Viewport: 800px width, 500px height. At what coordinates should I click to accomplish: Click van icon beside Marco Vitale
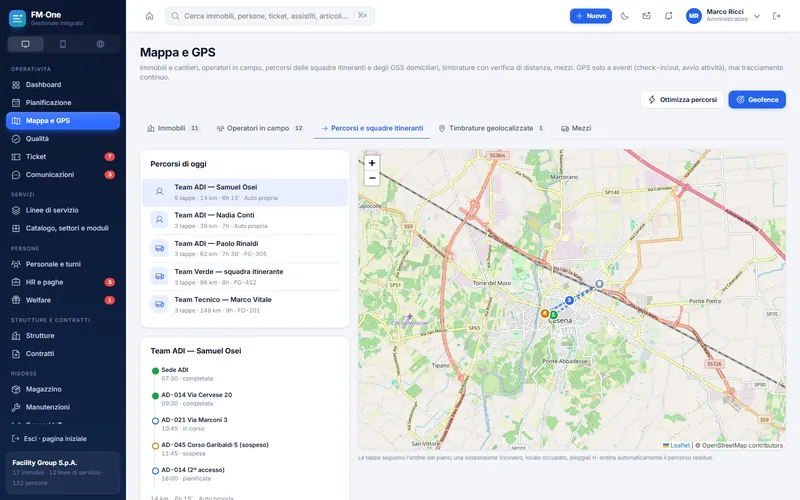pos(159,304)
